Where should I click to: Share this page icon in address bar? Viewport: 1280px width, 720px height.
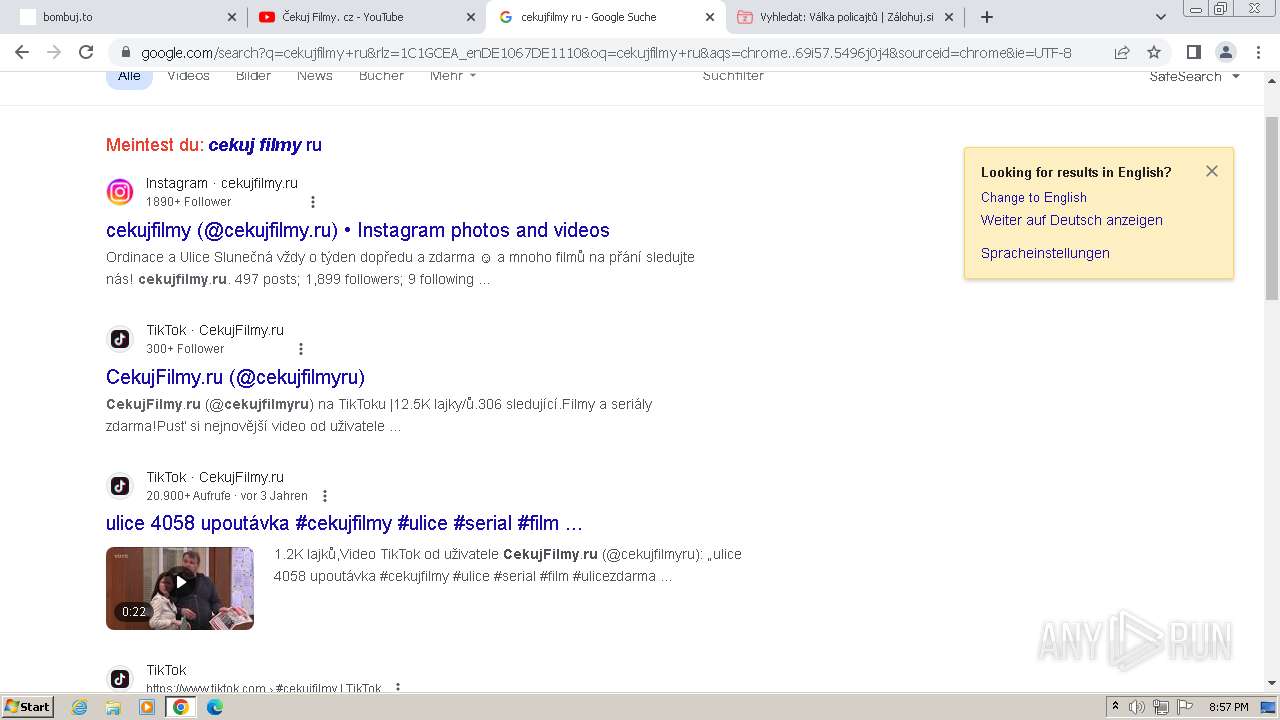1122,53
